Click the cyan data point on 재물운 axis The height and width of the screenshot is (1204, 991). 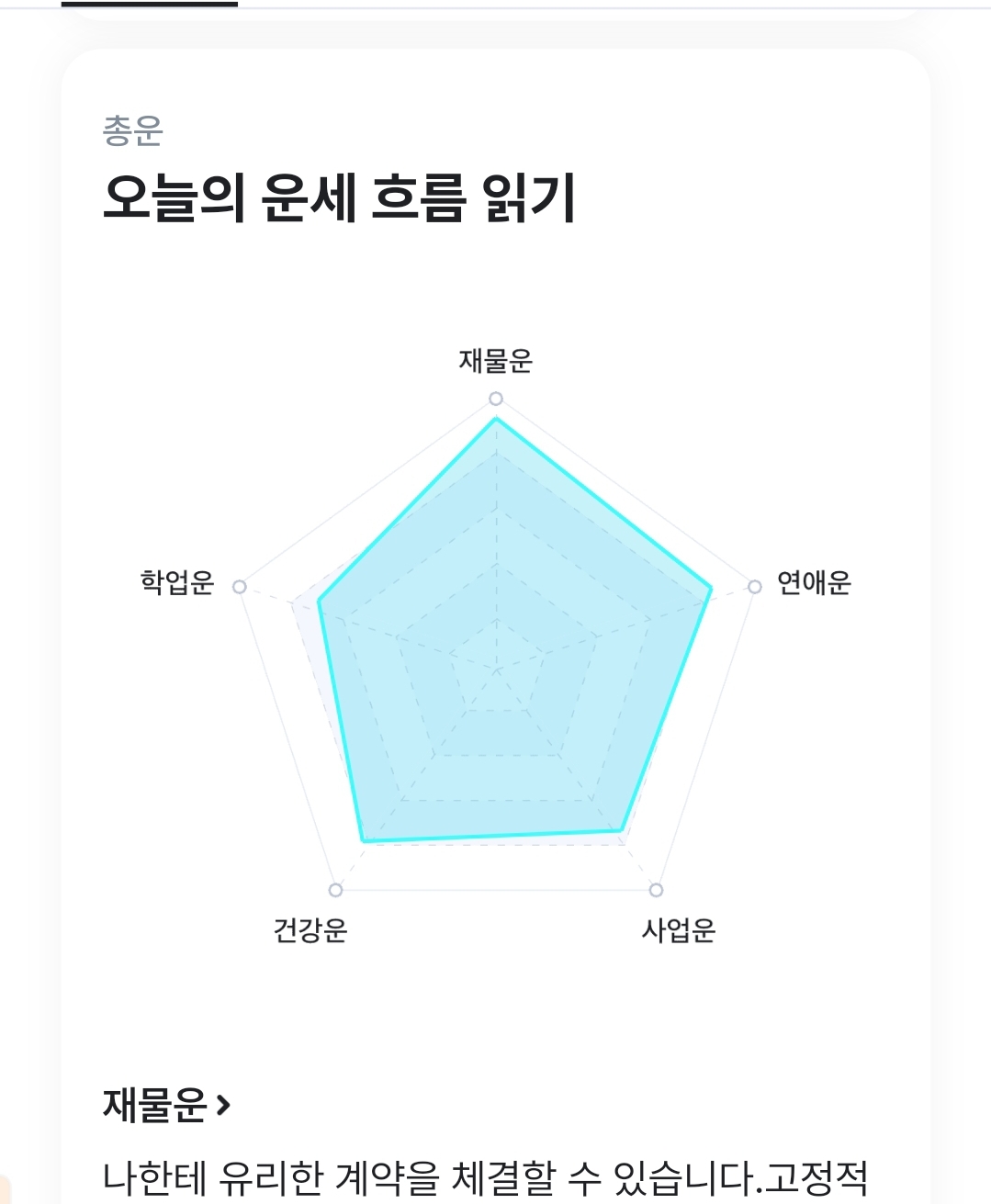[496, 419]
